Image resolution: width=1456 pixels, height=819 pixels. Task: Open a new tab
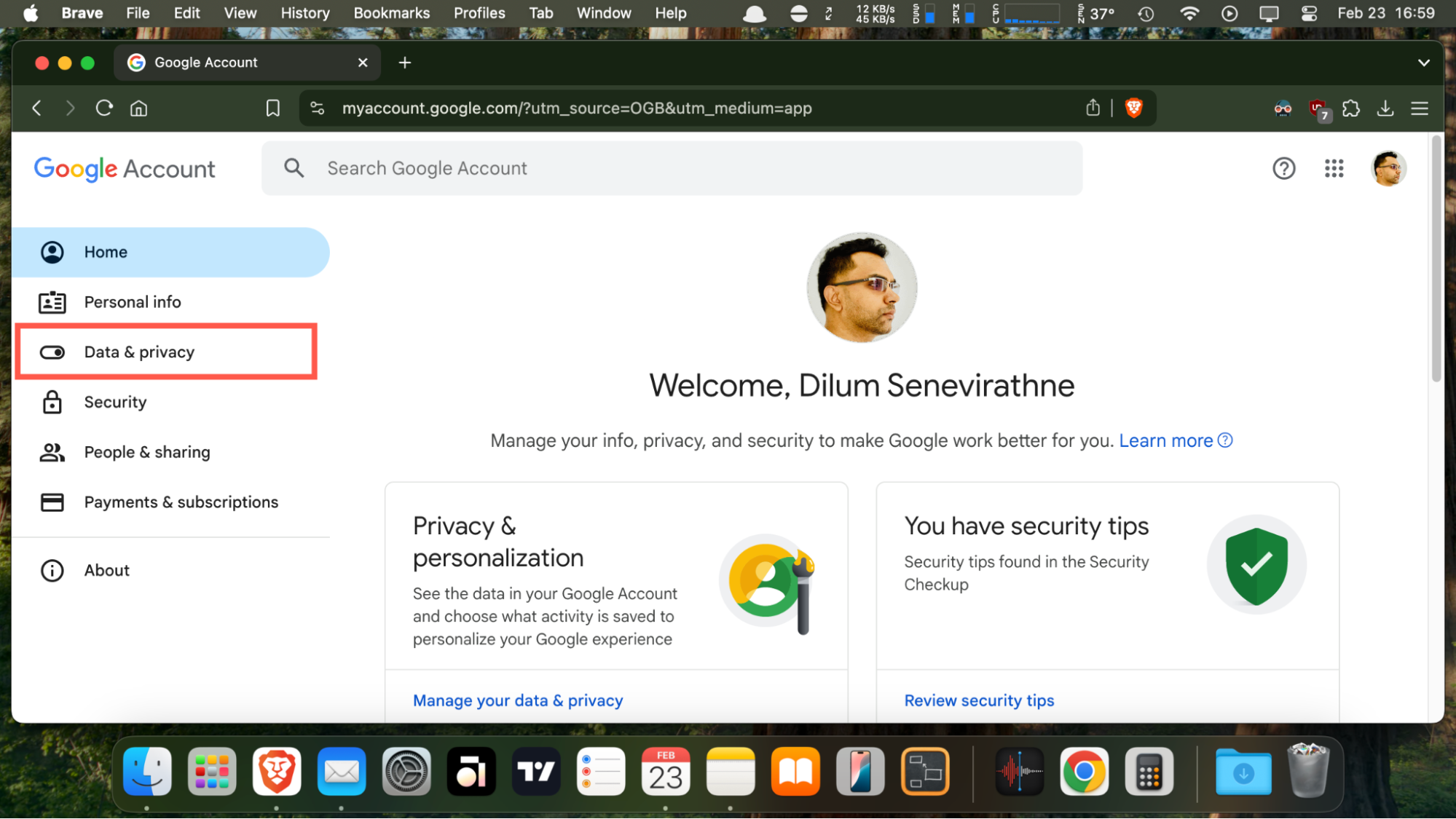[405, 63]
